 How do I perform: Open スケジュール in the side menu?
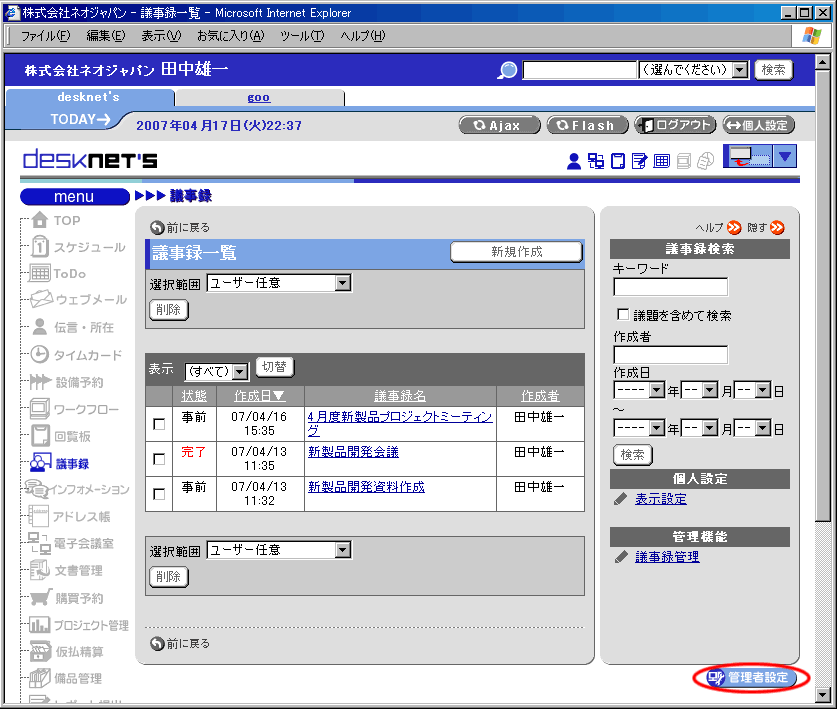coord(78,247)
